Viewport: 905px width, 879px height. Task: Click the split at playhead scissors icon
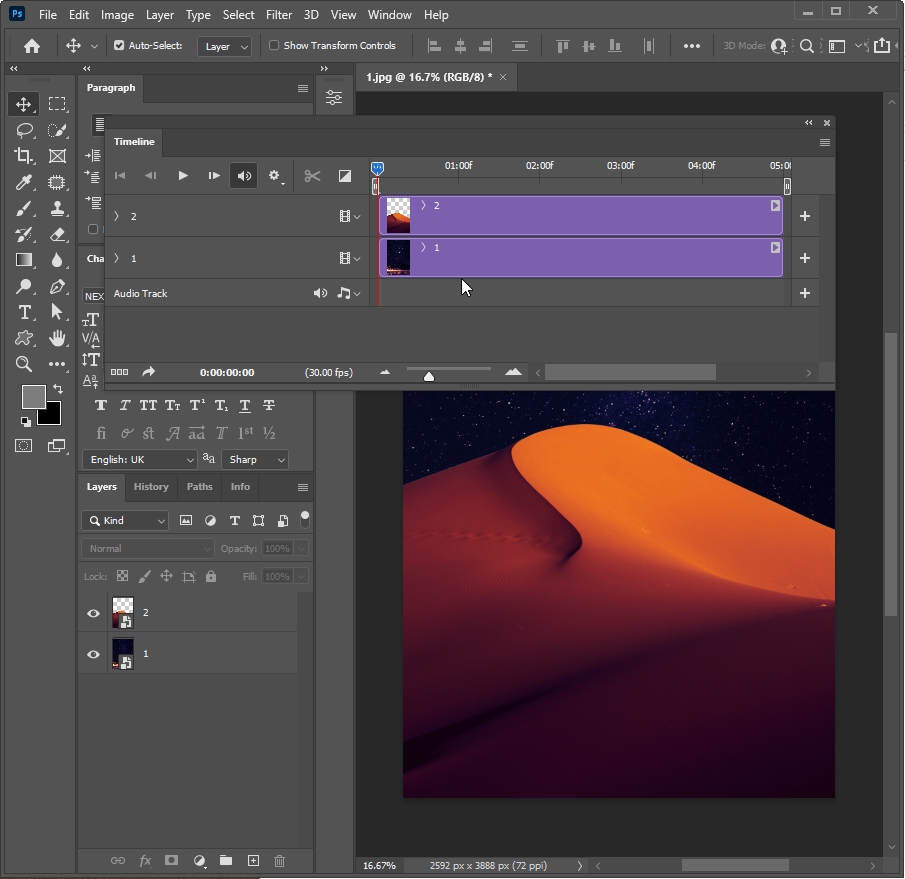[x=312, y=176]
